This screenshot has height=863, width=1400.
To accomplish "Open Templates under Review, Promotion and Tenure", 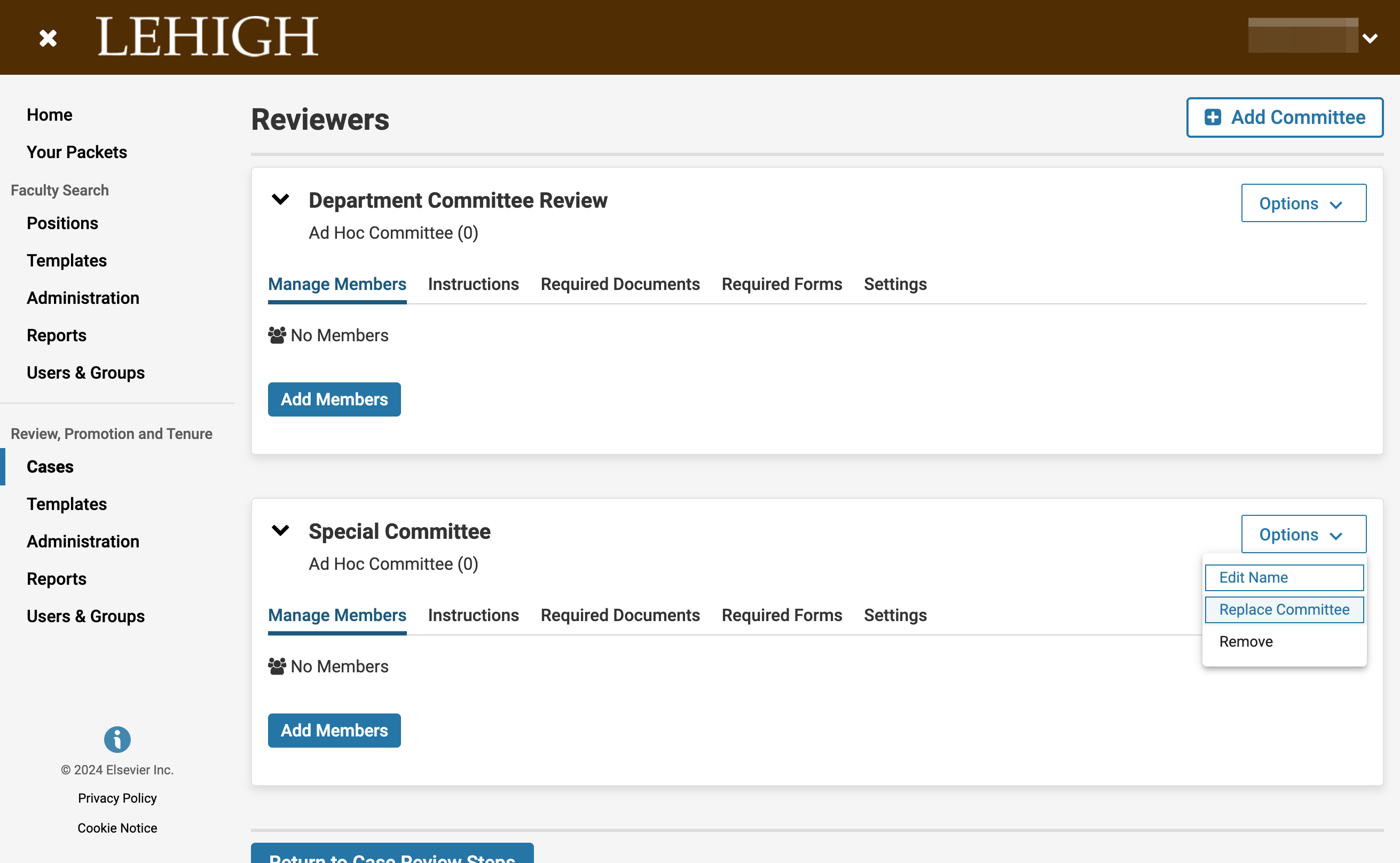I will click(x=66, y=505).
